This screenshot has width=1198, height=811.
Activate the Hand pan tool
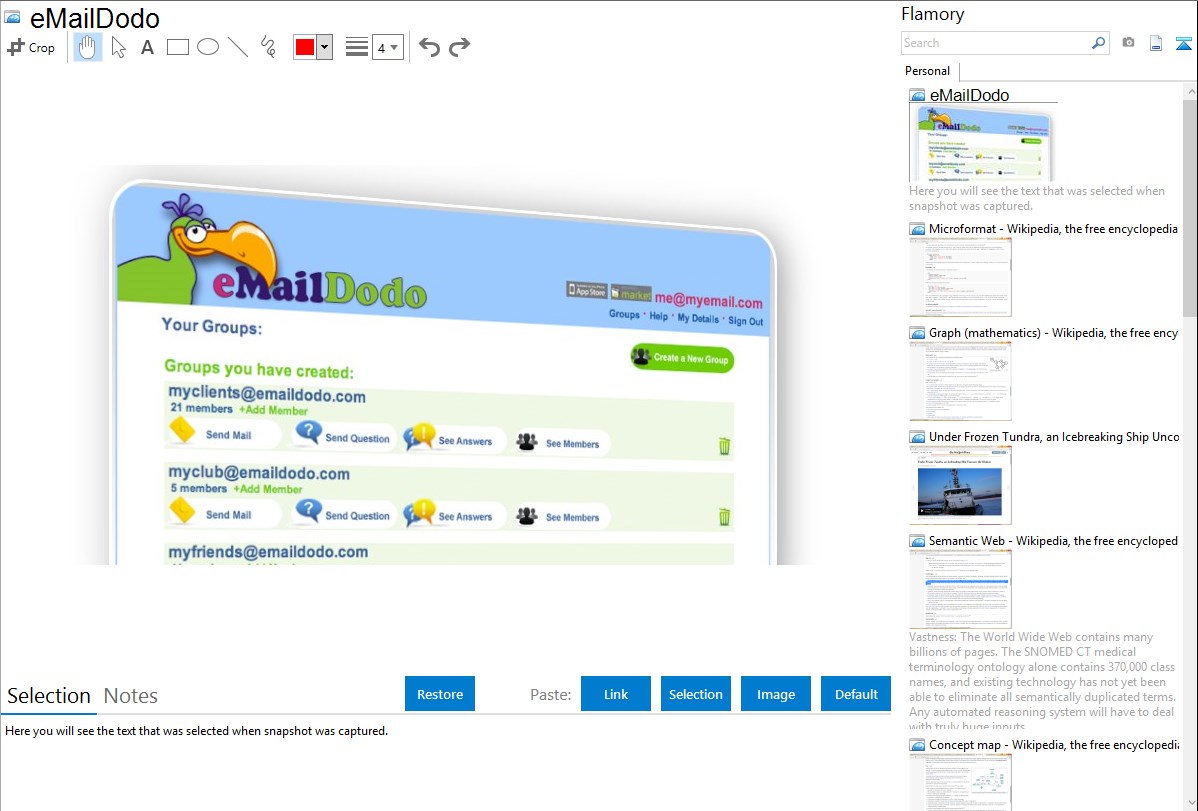point(87,47)
